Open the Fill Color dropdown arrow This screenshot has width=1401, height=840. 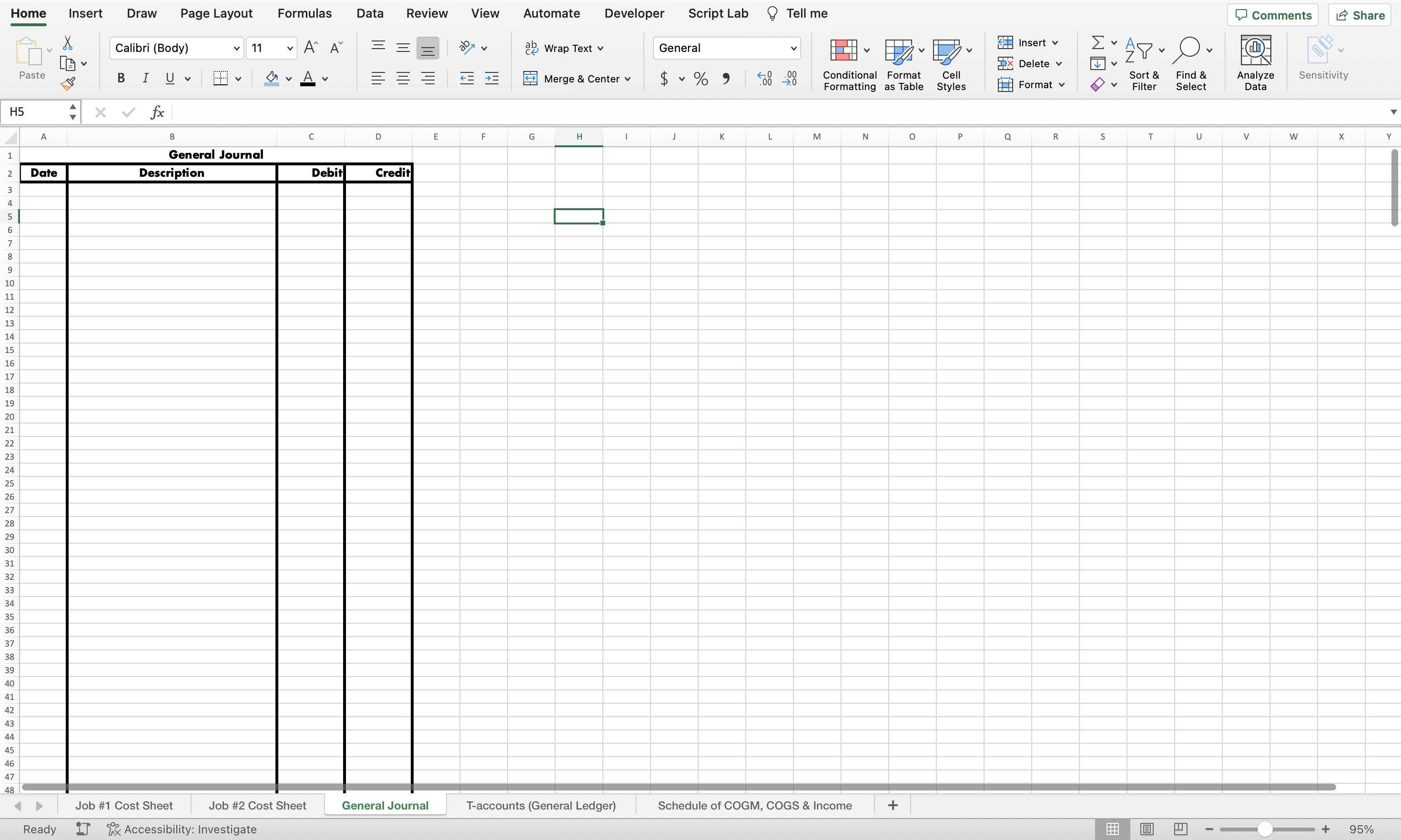tap(288, 79)
